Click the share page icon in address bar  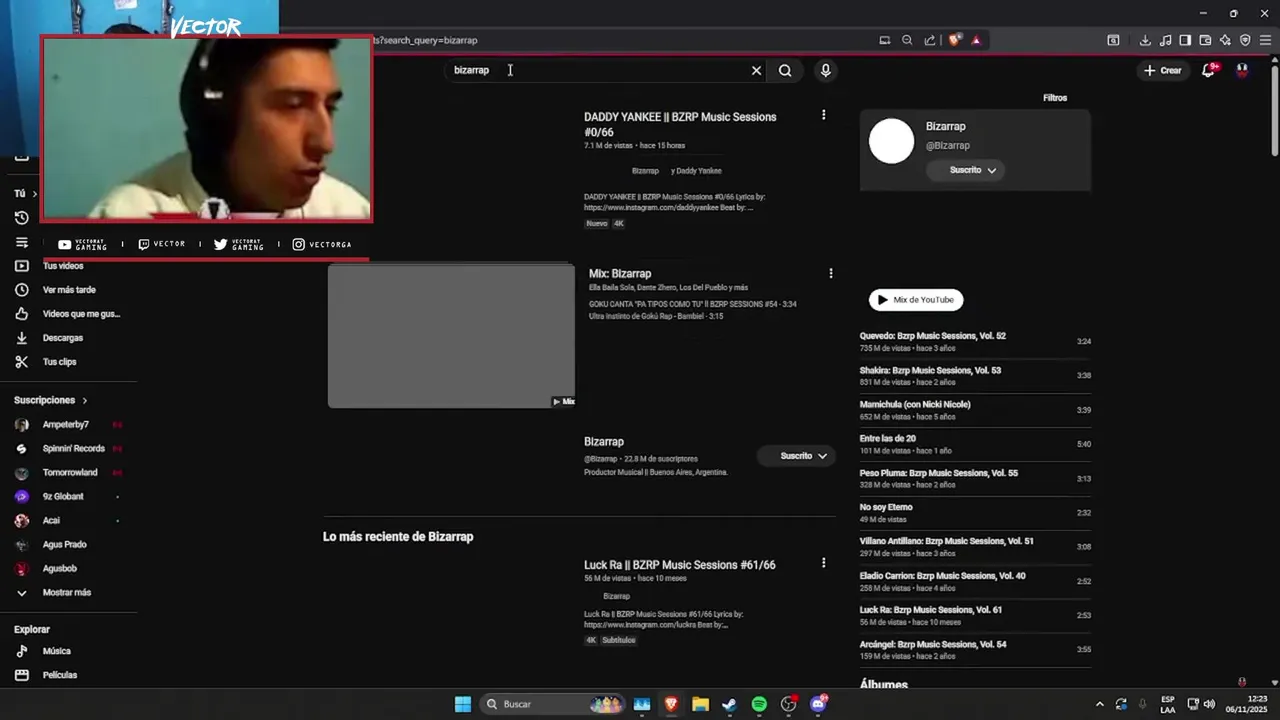pos(930,40)
